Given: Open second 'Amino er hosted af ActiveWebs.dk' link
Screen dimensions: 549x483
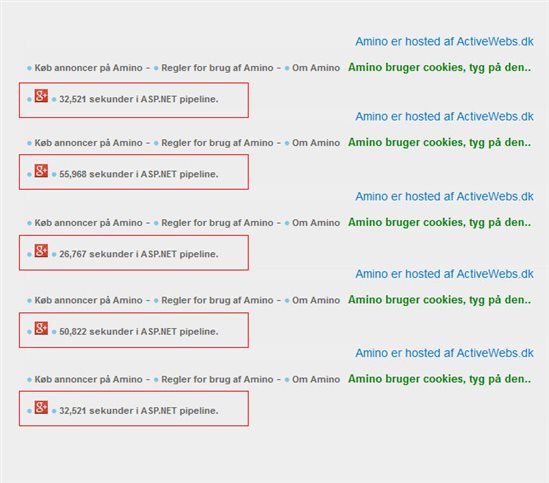Looking at the screenshot, I should pos(444,117).
